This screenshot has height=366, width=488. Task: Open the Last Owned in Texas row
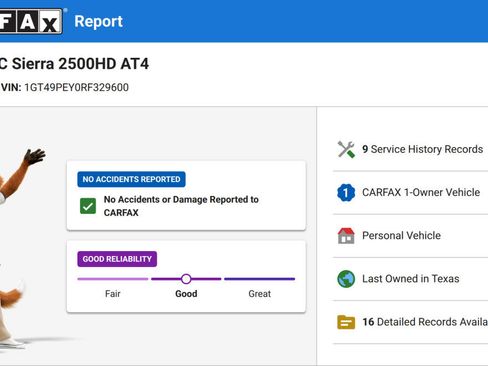(x=410, y=279)
